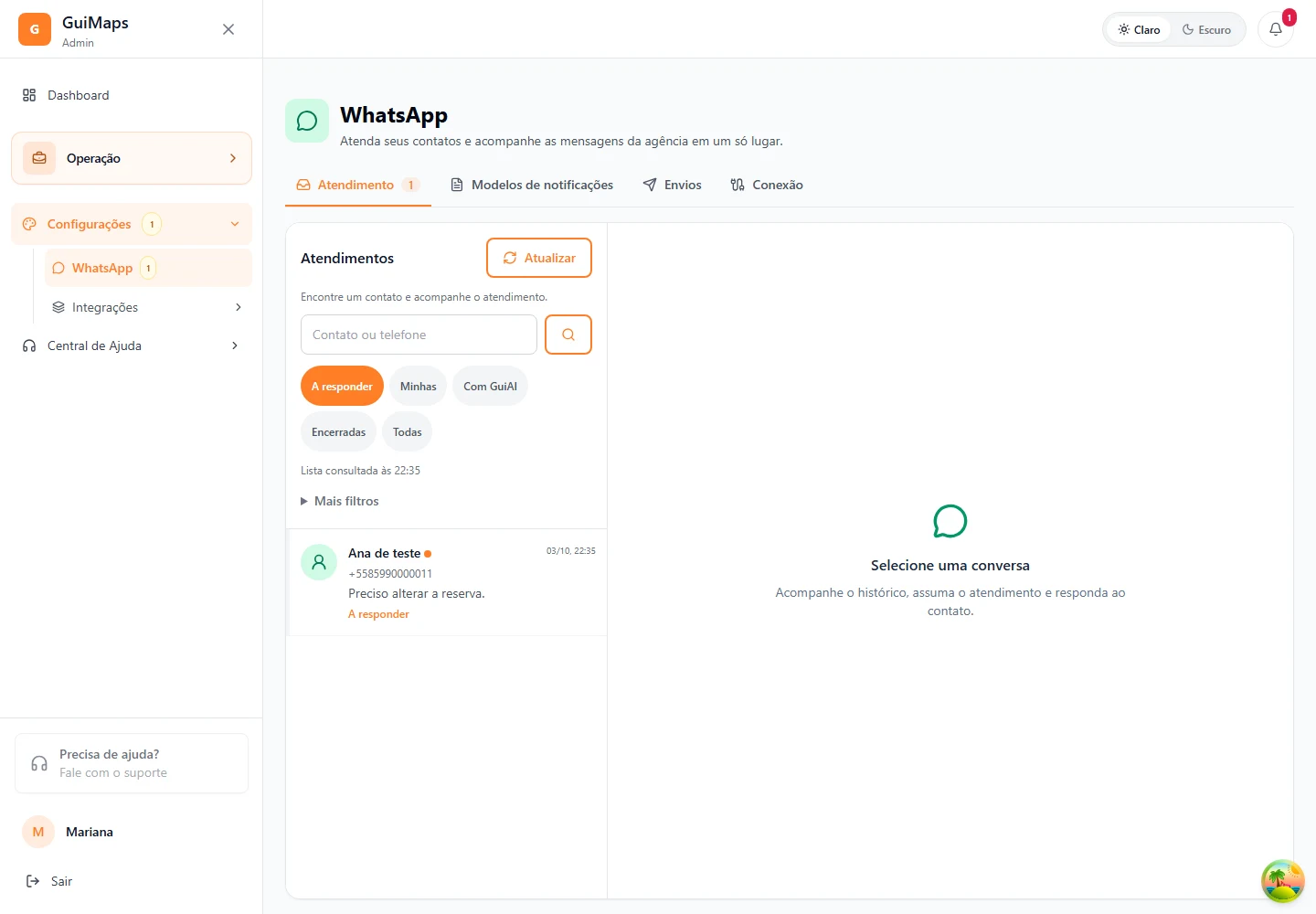This screenshot has height=914, width=1316.
Task: Click the 'A responder' status under Ana de teste
Action: pyautogui.click(x=378, y=614)
